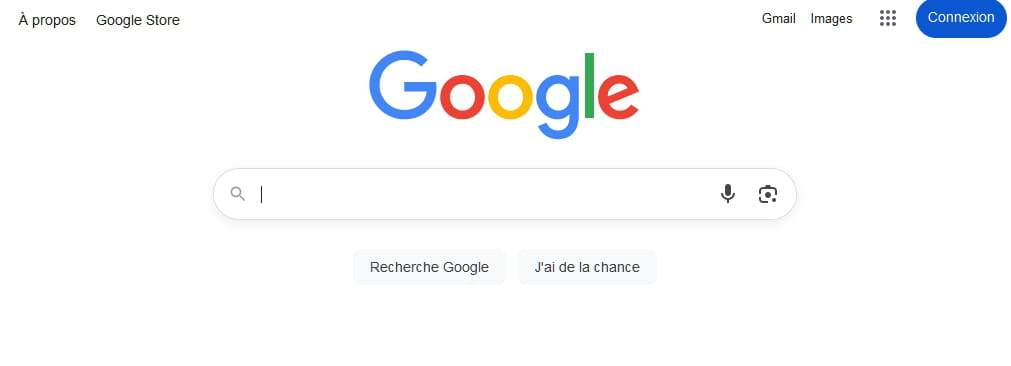Screen dimensions: 1011x366
Task: Click the blue capital G of the logo
Action: (x=402, y=85)
